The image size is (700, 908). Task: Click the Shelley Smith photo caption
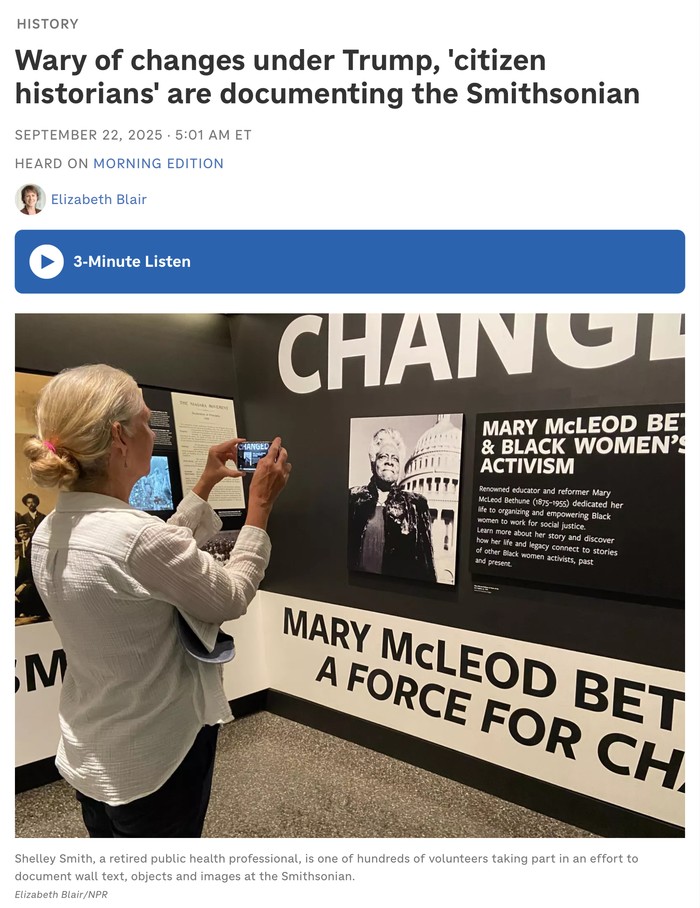click(326, 867)
